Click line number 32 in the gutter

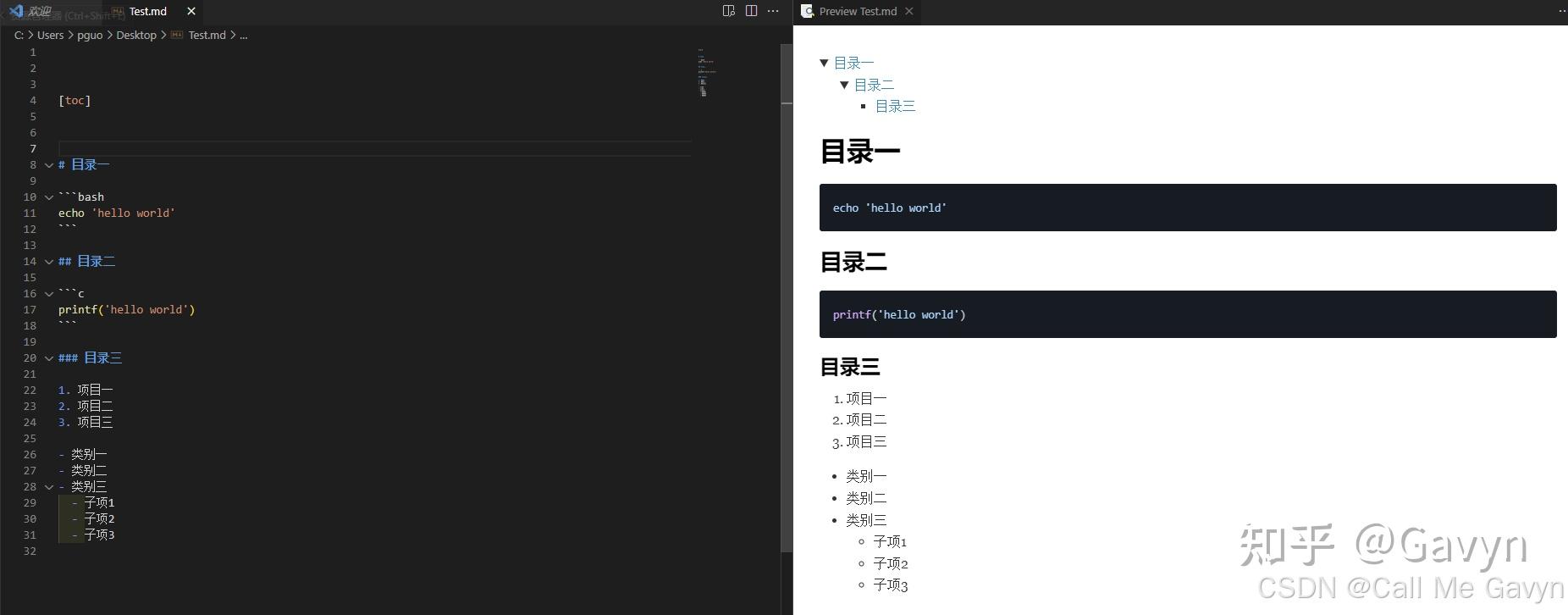[x=30, y=551]
